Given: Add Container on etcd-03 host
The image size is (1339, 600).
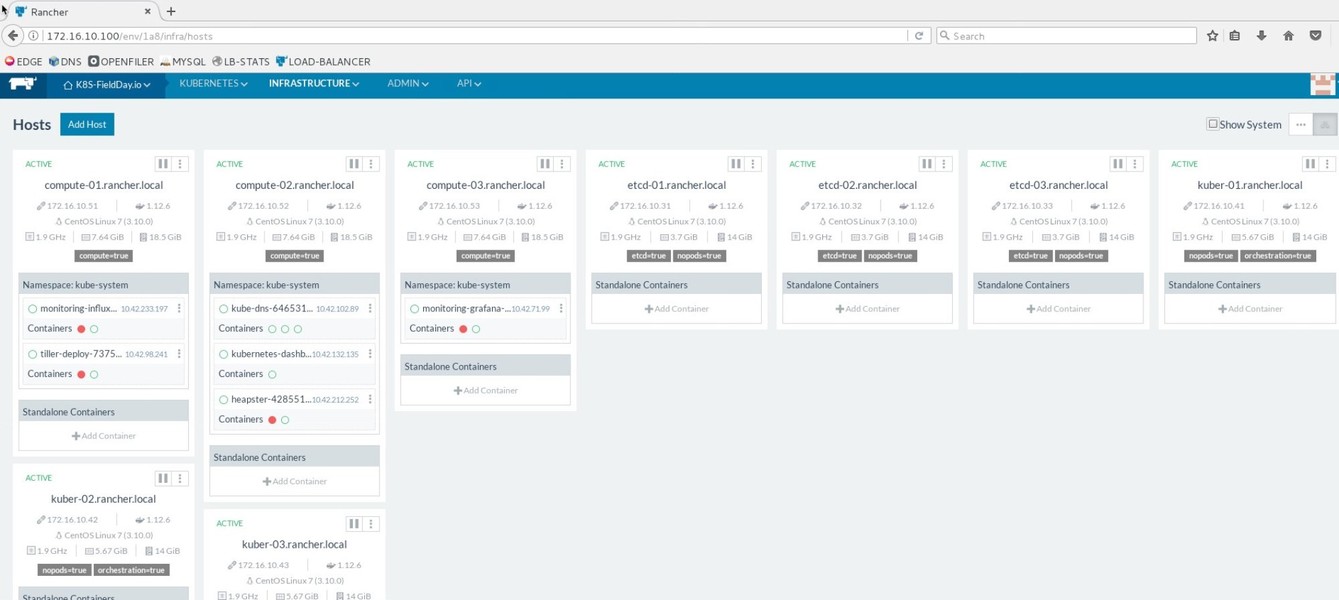Looking at the screenshot, I should click(1058, 309).
